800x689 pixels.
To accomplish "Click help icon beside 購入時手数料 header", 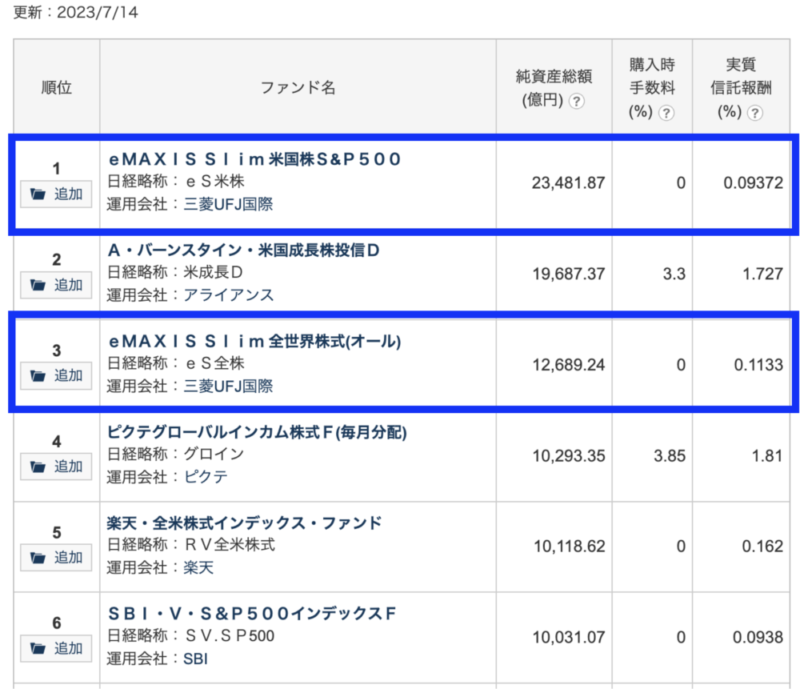I will [666, 113].
